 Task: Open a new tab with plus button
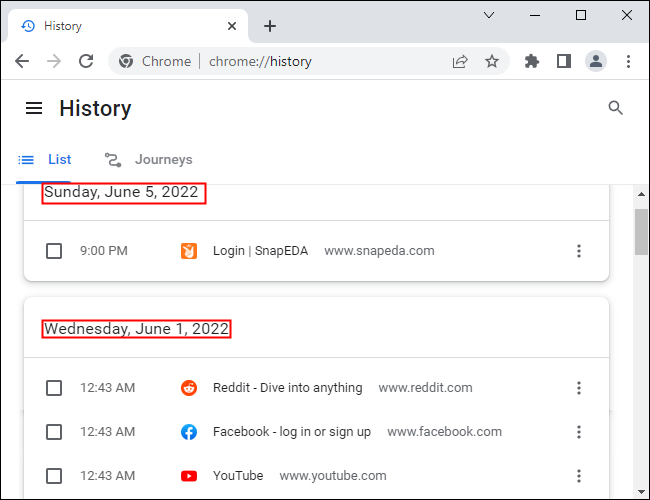[270, 26]
